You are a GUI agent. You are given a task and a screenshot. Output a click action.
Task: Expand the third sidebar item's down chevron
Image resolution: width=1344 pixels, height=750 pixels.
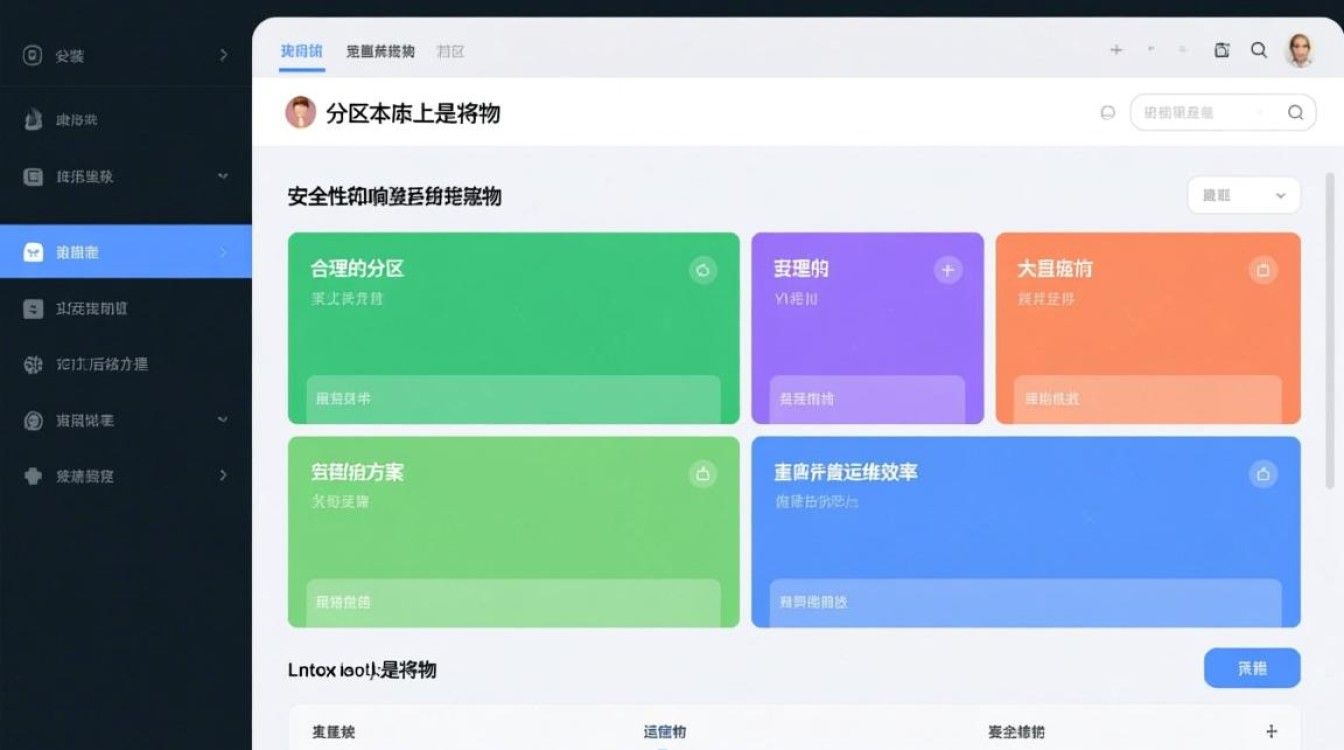(x=223, y=176)
